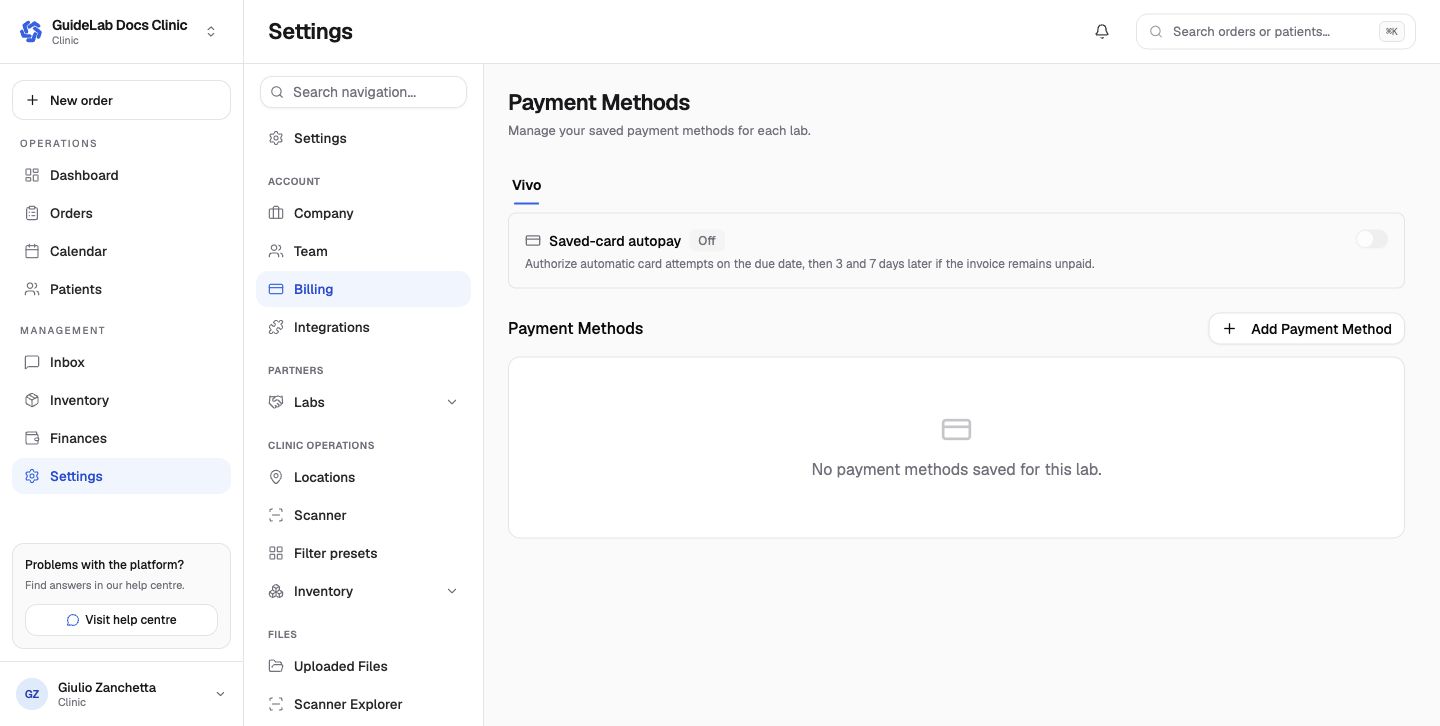Click the Patients people icon

(32, 289)
